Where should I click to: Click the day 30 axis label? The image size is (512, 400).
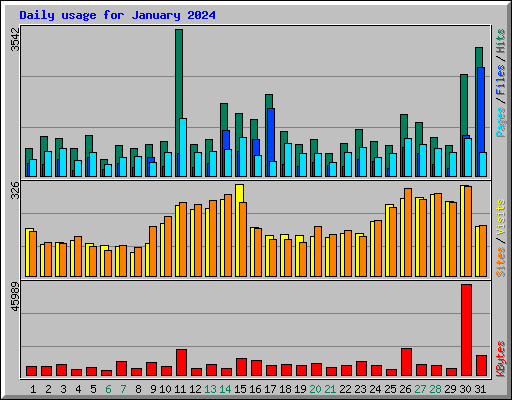pos(465,389)
